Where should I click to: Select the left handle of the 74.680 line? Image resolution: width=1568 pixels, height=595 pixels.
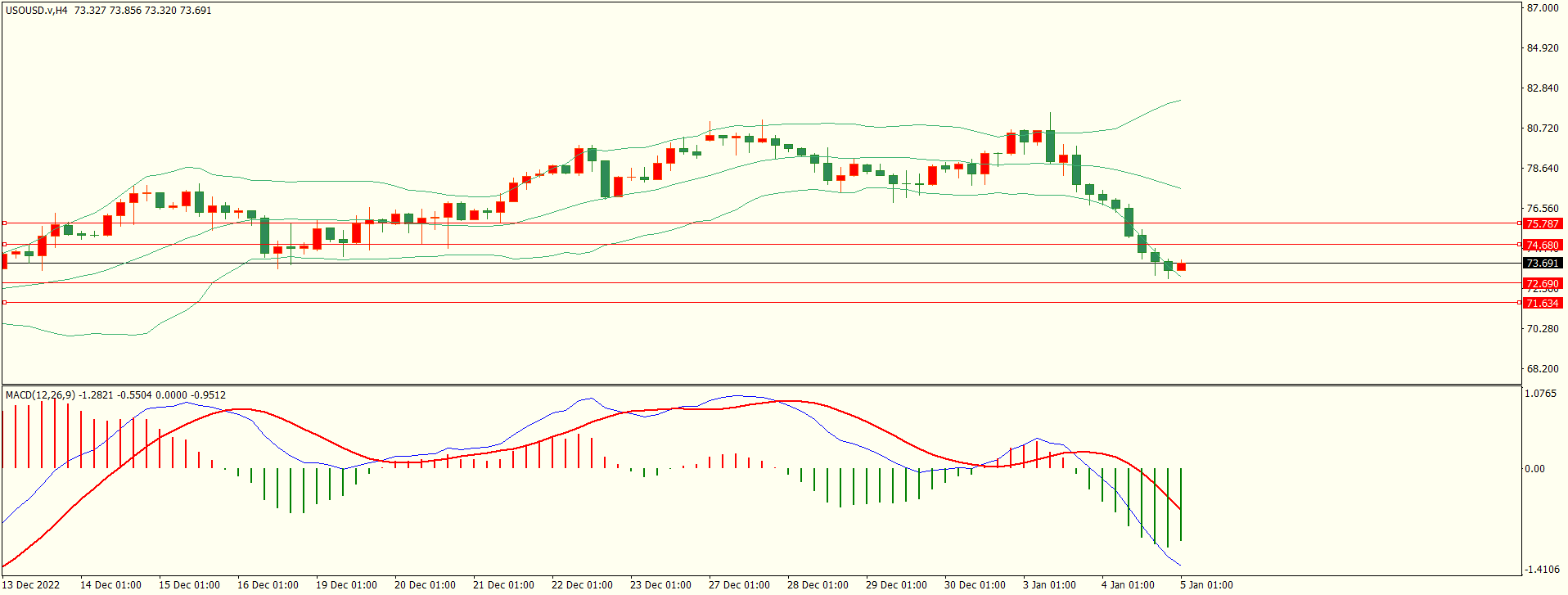click(5, 244)
